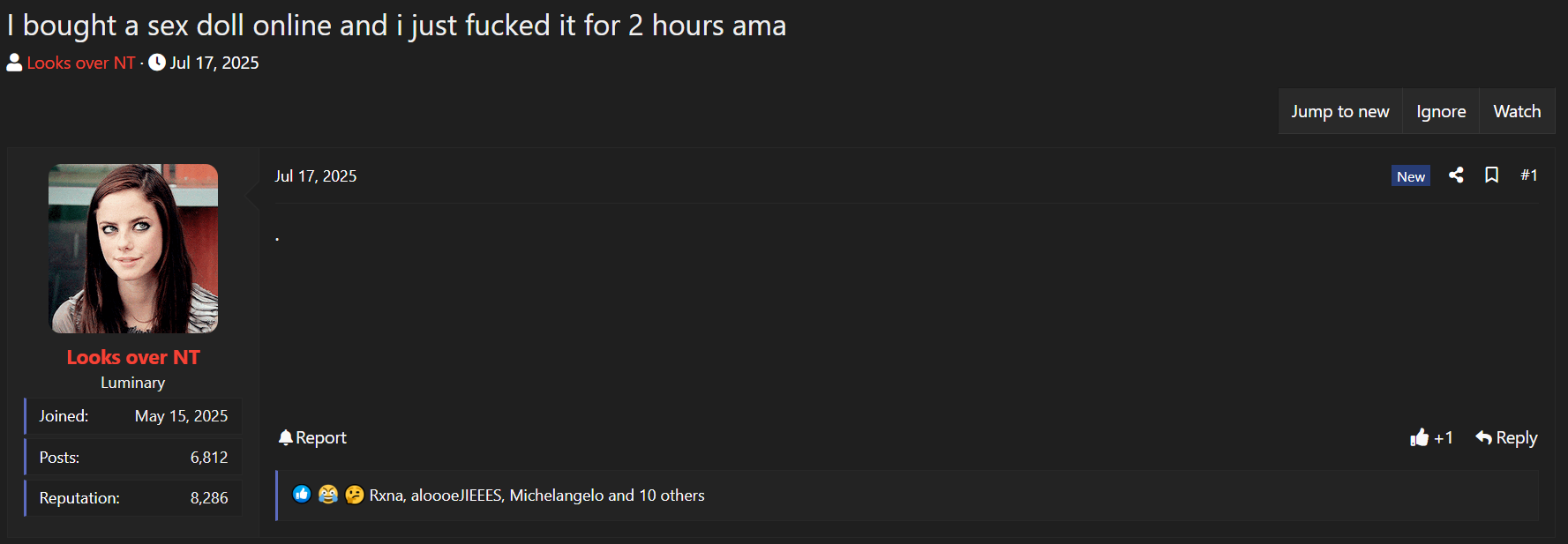The image size is (1568, 544).
Task: Click the reply arrow icon
Action: 1484,437
